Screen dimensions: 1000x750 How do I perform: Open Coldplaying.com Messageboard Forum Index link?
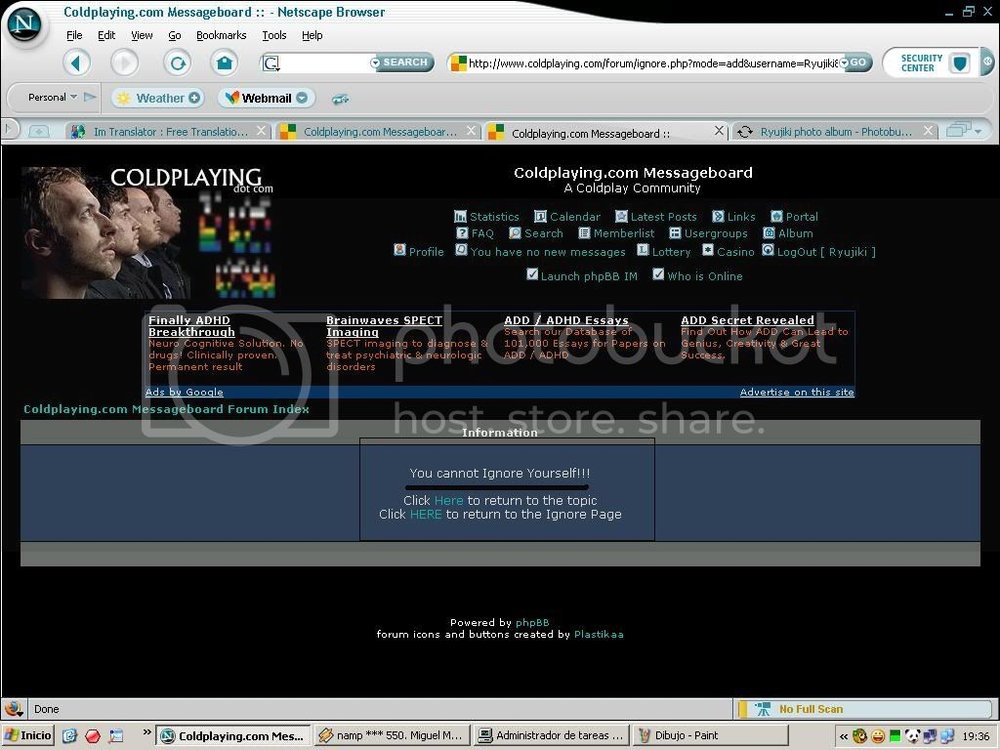(166, 409)
